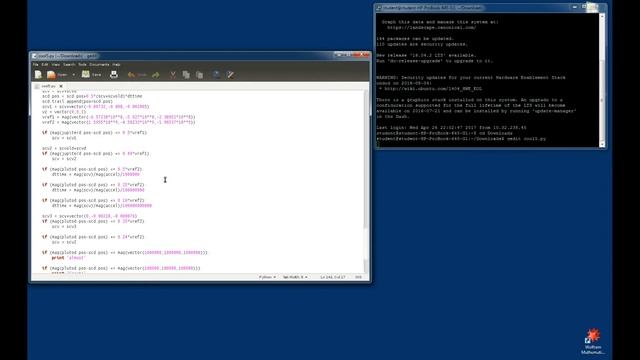Screen dimensions: 640x360
Task: Click the Find and Replace icon in gedit
Action: 230,75
